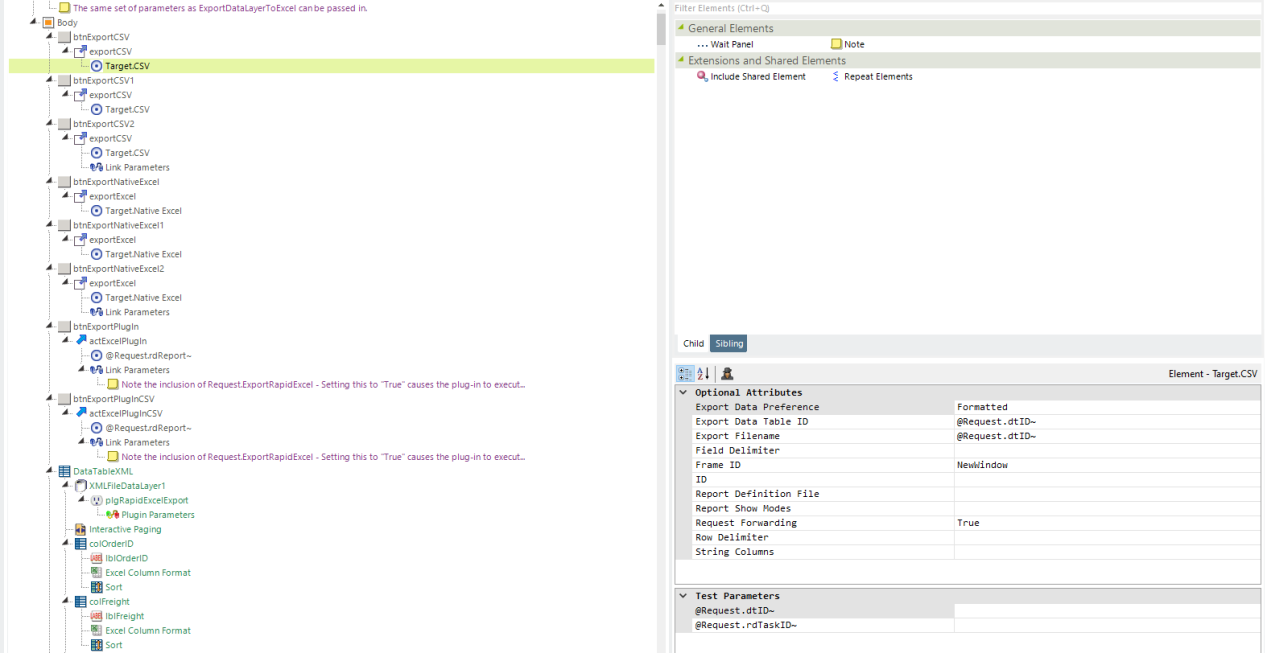Click the XMLFileDataLayer1 datalayer icon
This screenshot has height=653, width=1267.
(x=81, y=486)
